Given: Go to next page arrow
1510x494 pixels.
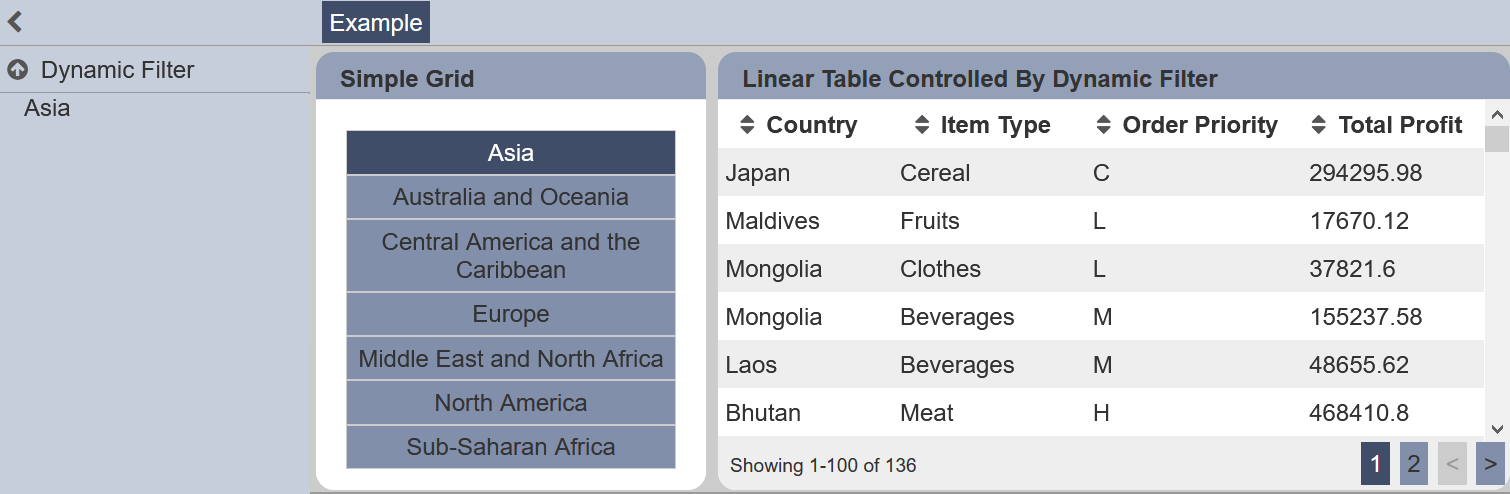Looking at the screenshot, I should [1490, 464].
